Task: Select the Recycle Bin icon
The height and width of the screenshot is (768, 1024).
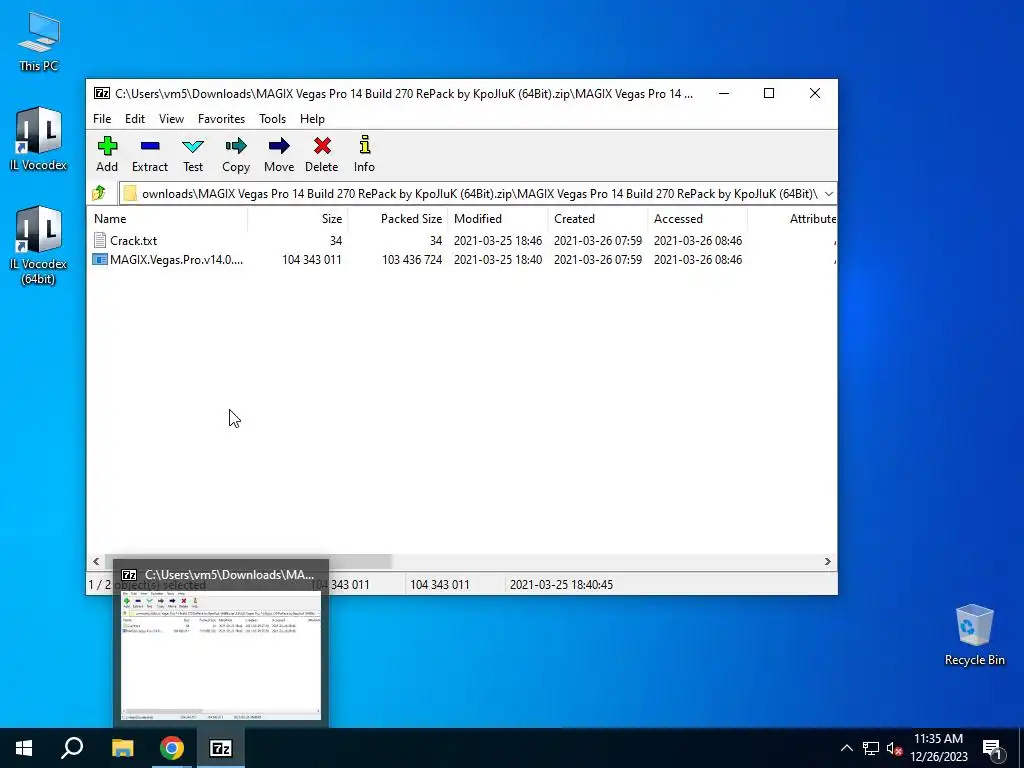Action: tap(974, 635)
